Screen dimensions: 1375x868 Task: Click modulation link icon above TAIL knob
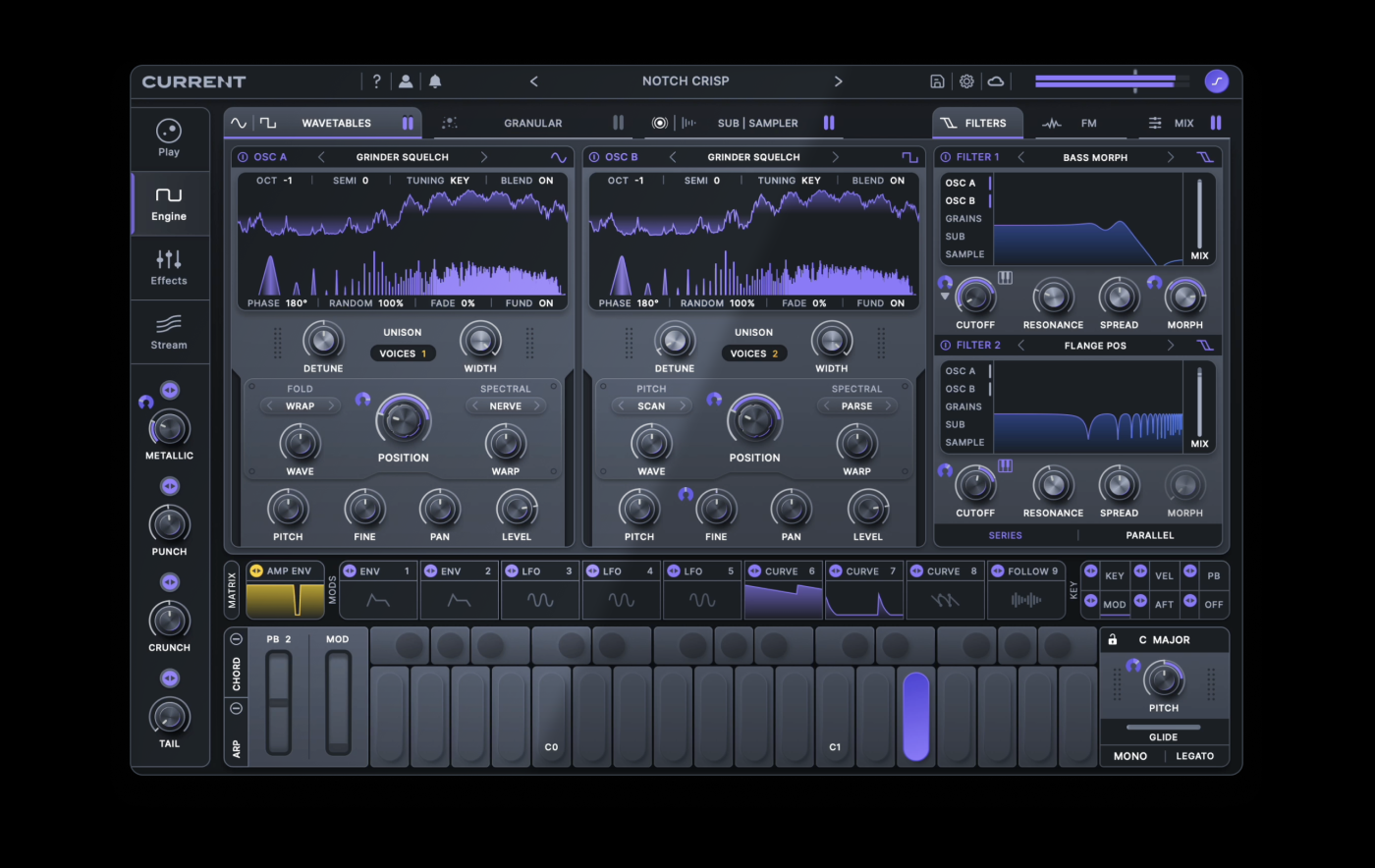point(170,678)
